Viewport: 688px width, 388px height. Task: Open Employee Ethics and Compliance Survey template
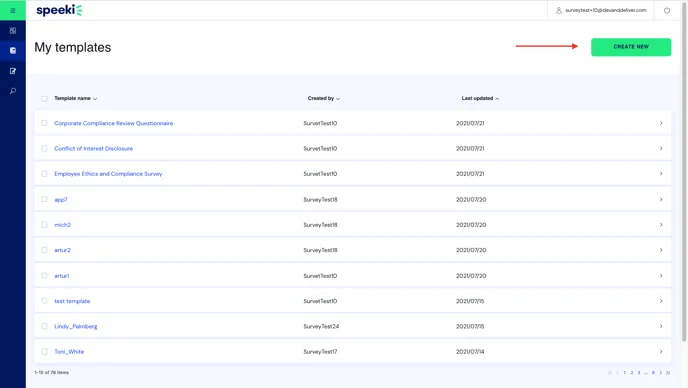pyautogui.click(x=108, y=174)
